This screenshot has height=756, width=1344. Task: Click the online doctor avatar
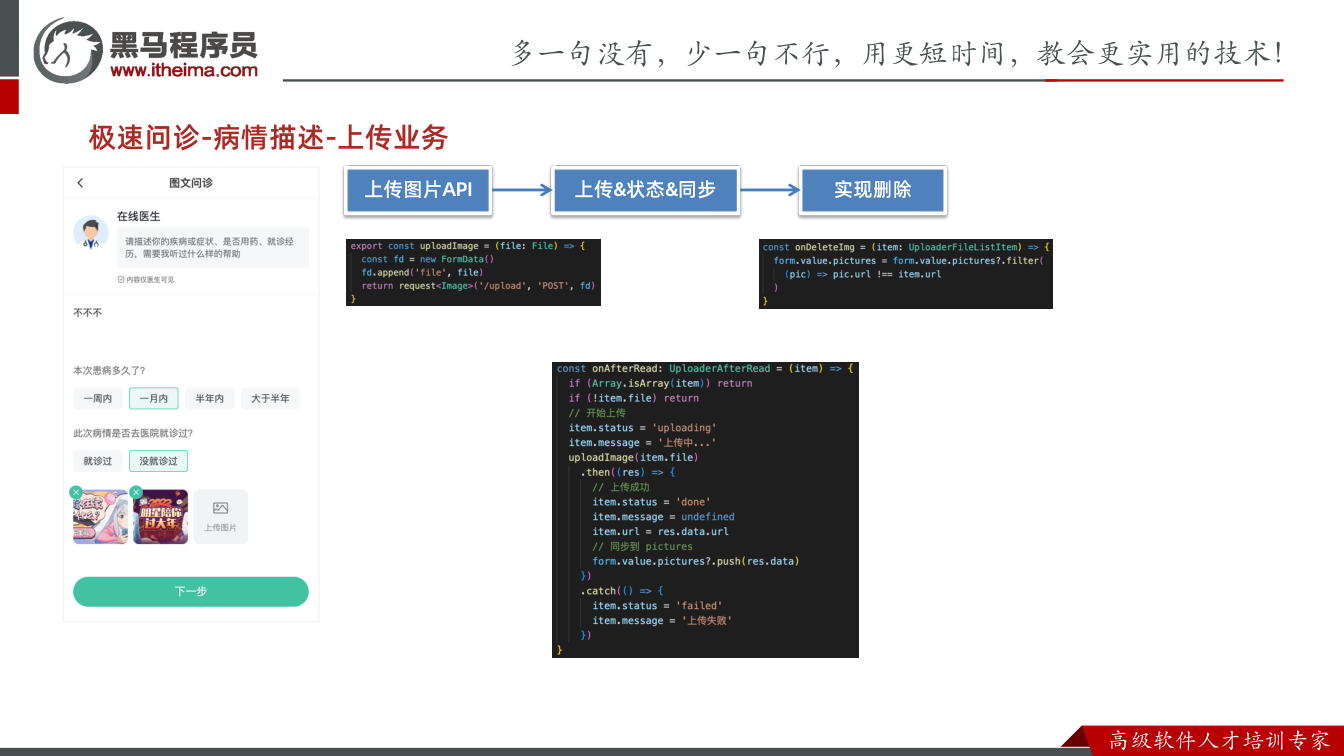[x=91, y=233]
